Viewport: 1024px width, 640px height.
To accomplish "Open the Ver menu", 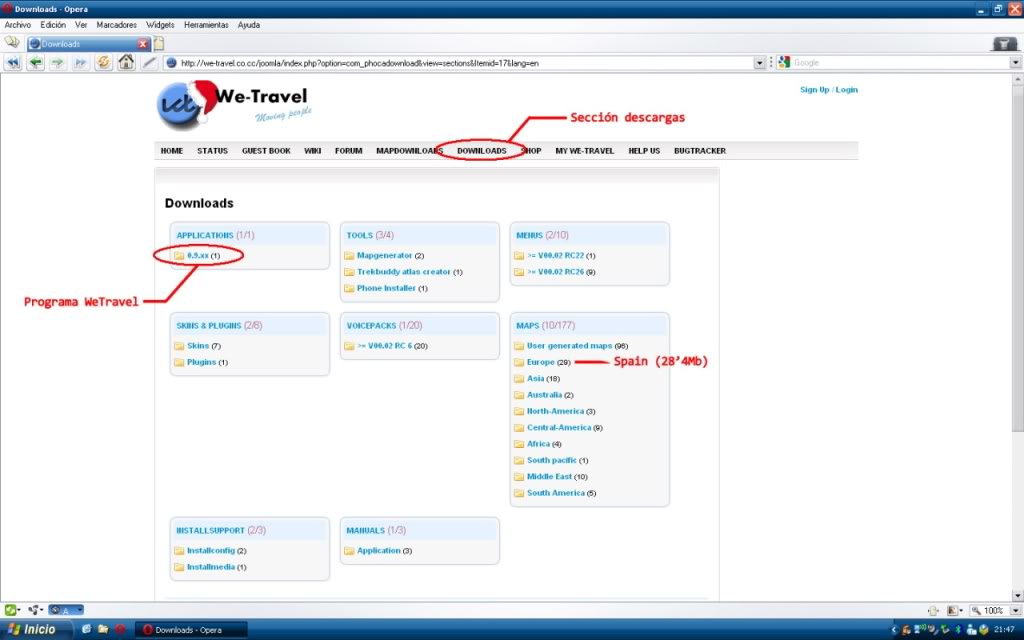I will (x=81, y=25).
